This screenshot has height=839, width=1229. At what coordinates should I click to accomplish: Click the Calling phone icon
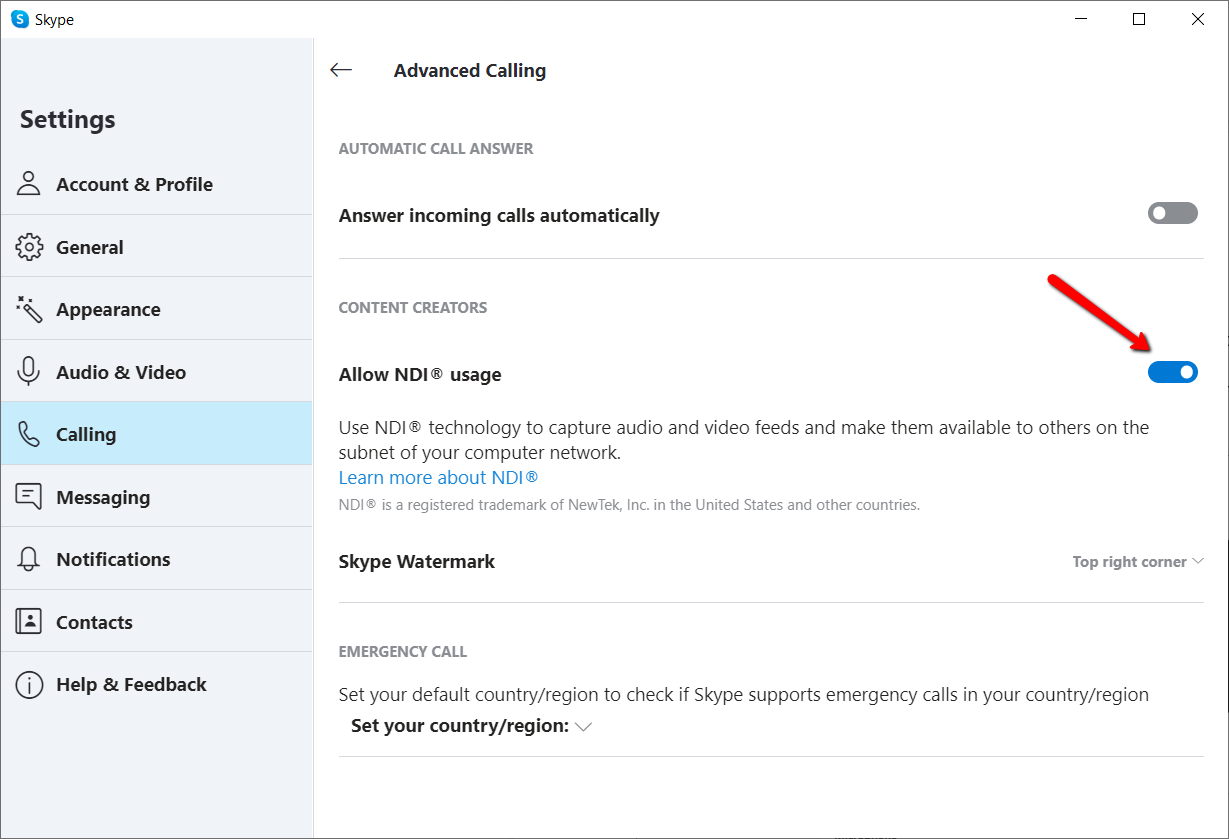[29, 434]
